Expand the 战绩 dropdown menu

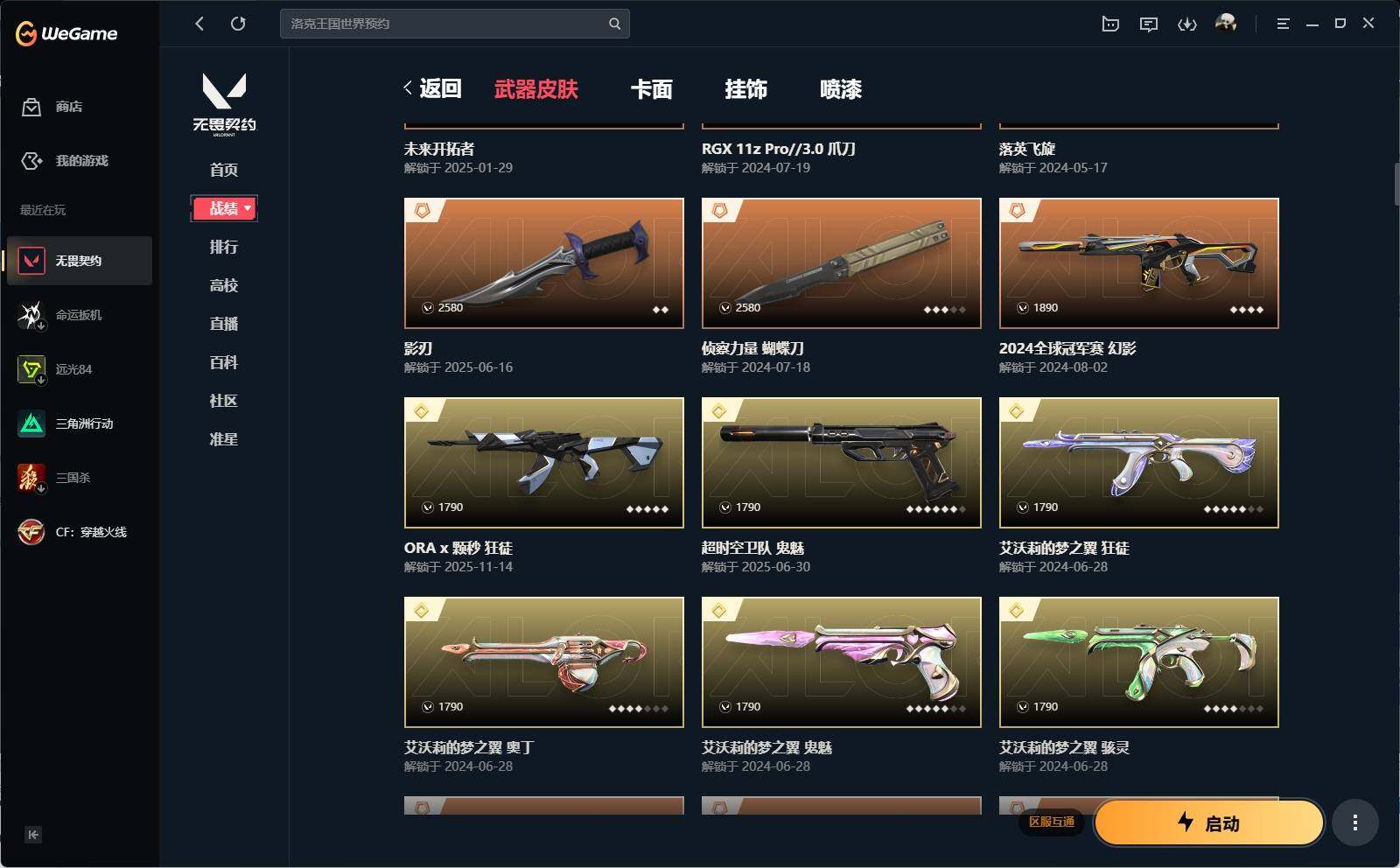(x=224, y=208)
